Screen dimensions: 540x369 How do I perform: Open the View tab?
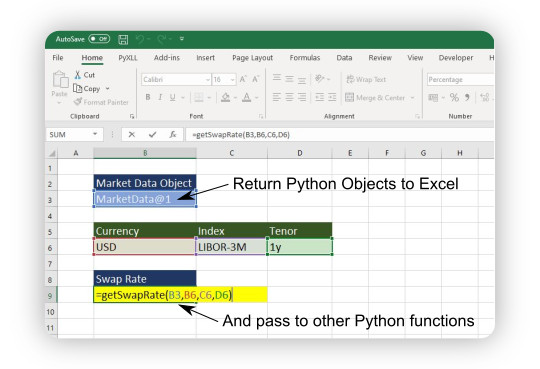[x=415, y=58]
